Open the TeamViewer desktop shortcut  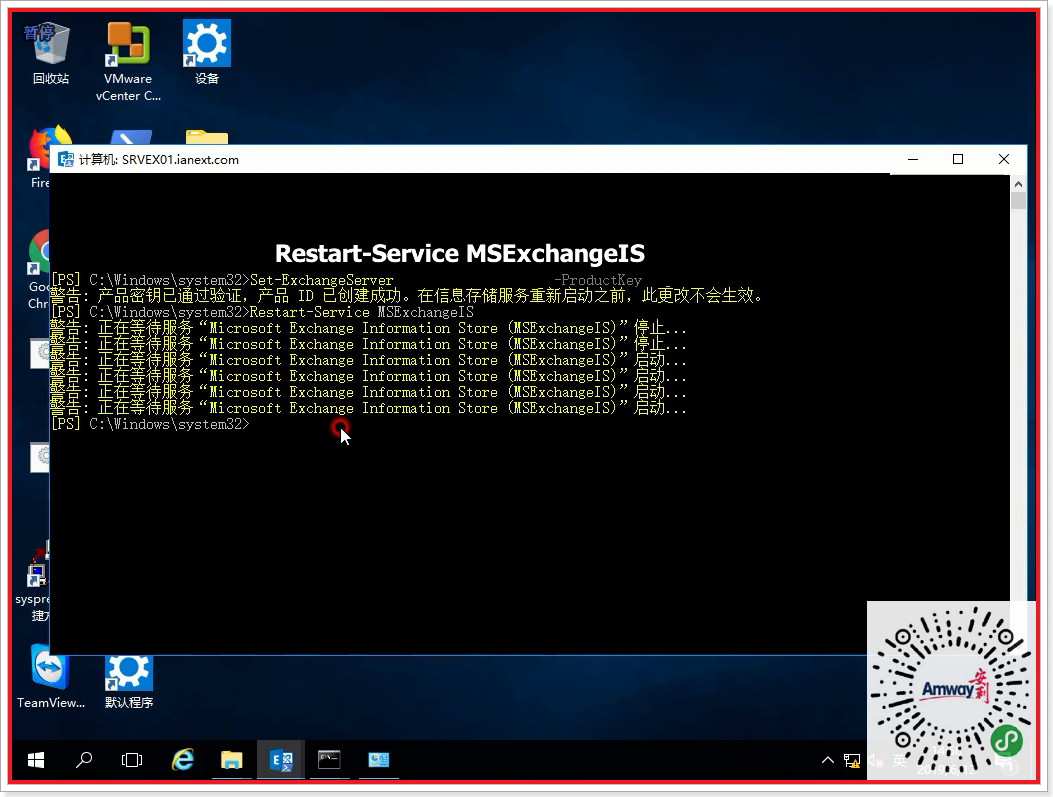(50, 676)
